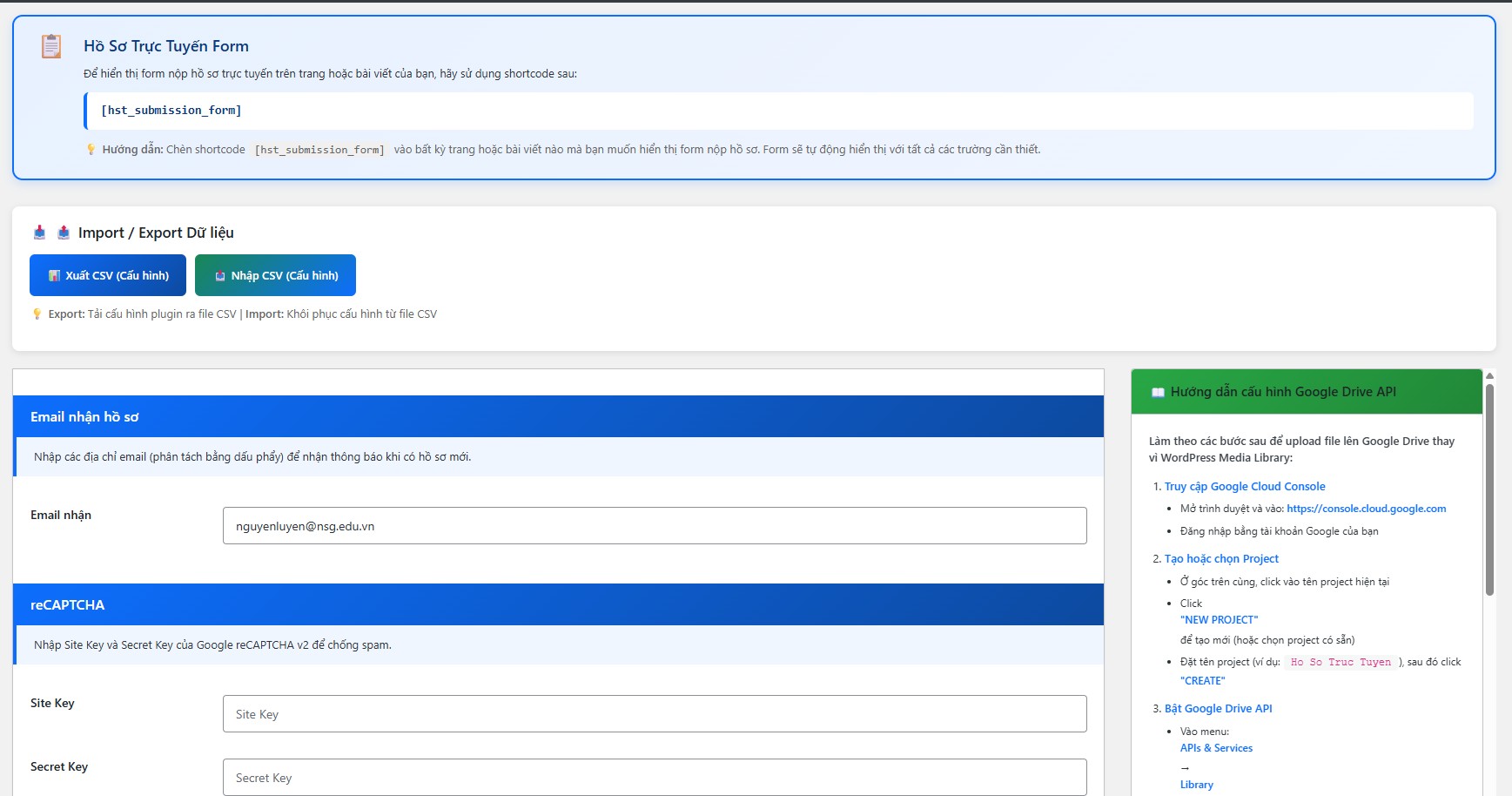Click the clipboard icon beside Hồ Sơ Trực Tuyến Form
Viewport: 1512px width, 796px height.
pos(51,46)
